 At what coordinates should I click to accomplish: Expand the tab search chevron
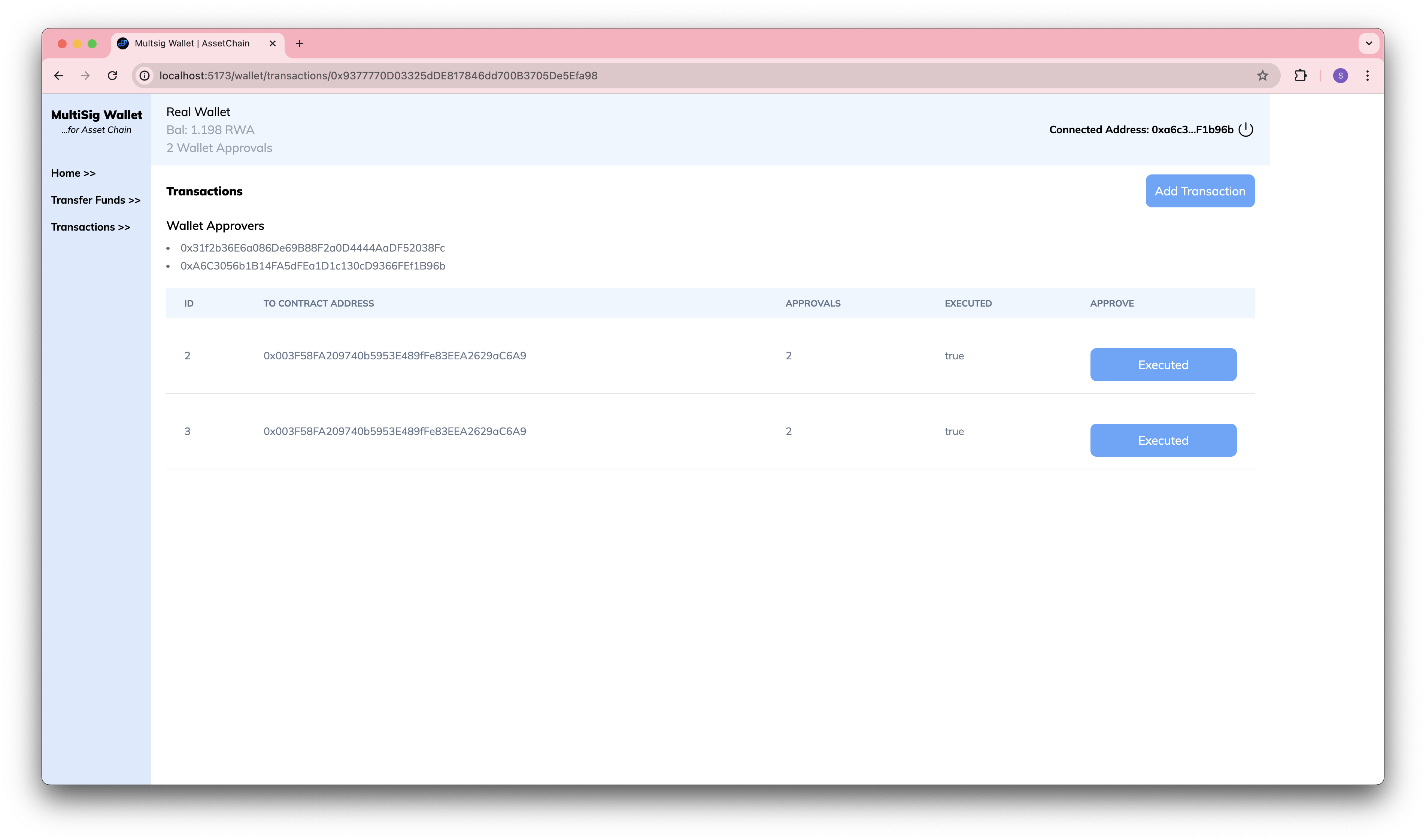coord(1368,43)
